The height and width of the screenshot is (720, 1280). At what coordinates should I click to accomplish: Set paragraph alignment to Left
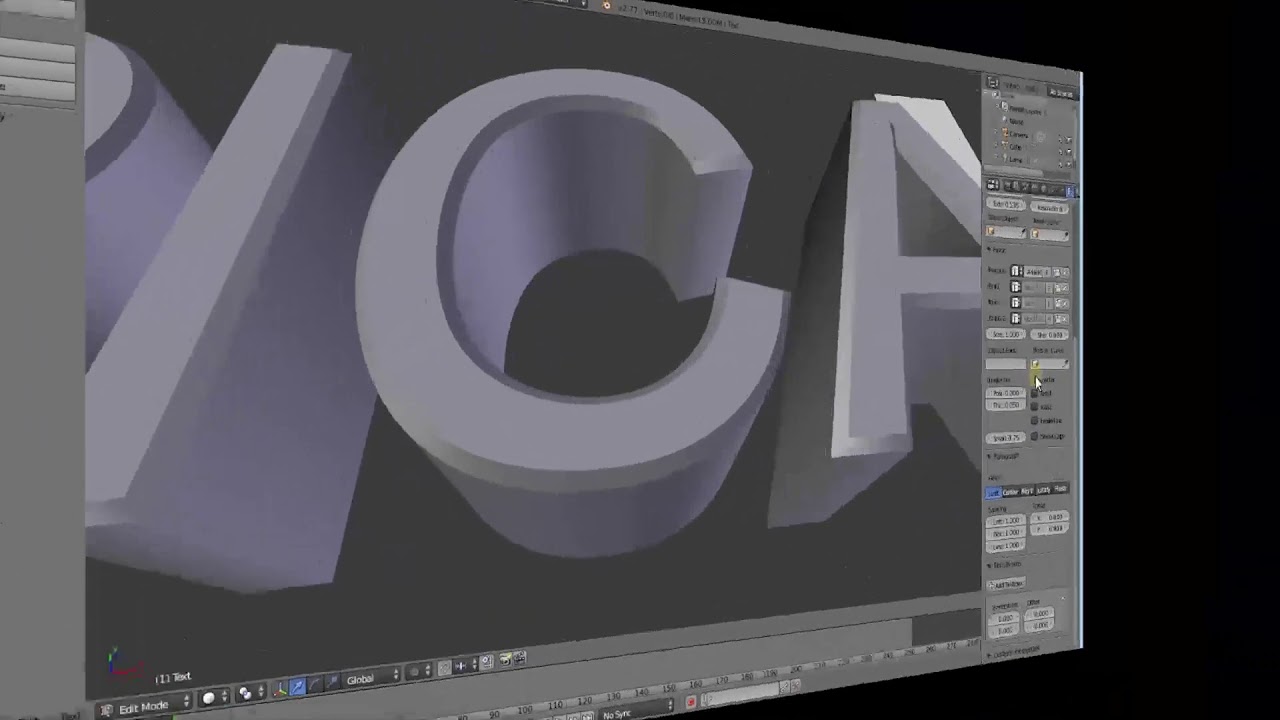[993, 492]
